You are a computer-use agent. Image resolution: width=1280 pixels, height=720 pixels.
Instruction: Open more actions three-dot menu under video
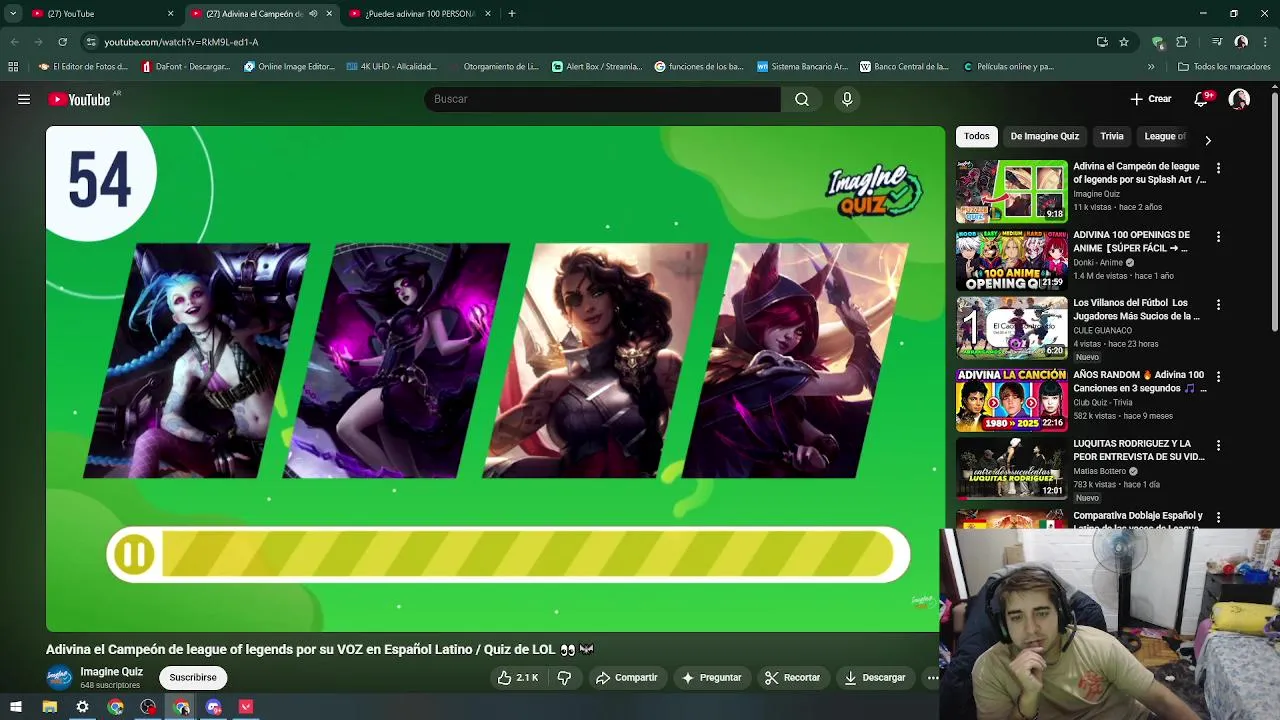coord(932,677)
